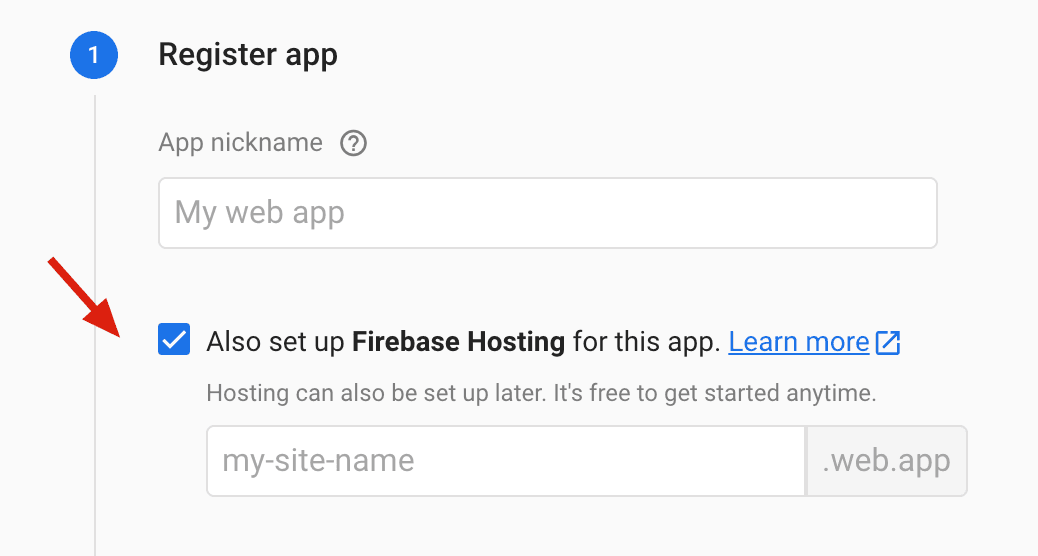This screenshot has height=556, width=1038.
Task: Click the "App nickname" field label
Action: click(240, 143)
